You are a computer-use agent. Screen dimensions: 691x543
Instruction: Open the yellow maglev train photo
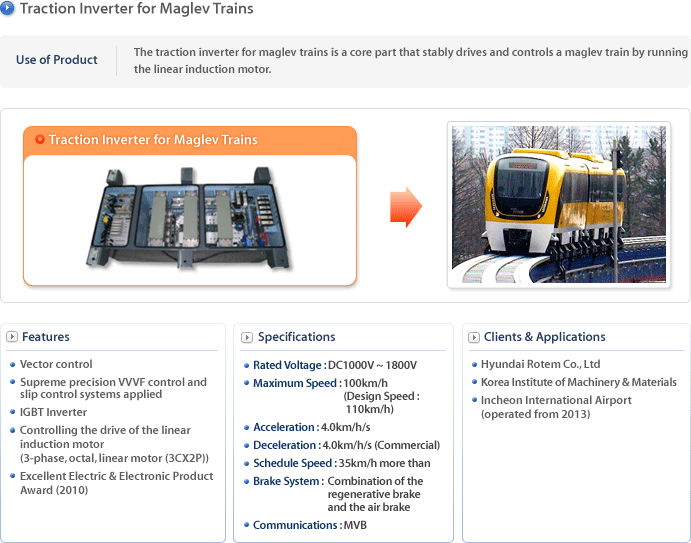click(559, 205)
